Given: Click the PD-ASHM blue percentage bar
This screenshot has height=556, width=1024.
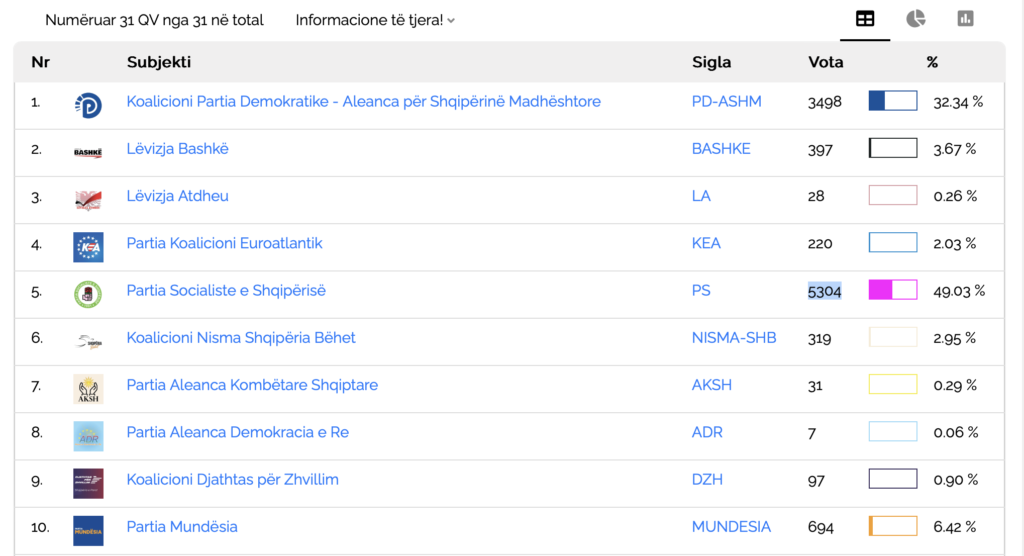Looking at the screenshot, I should point(892,101).
